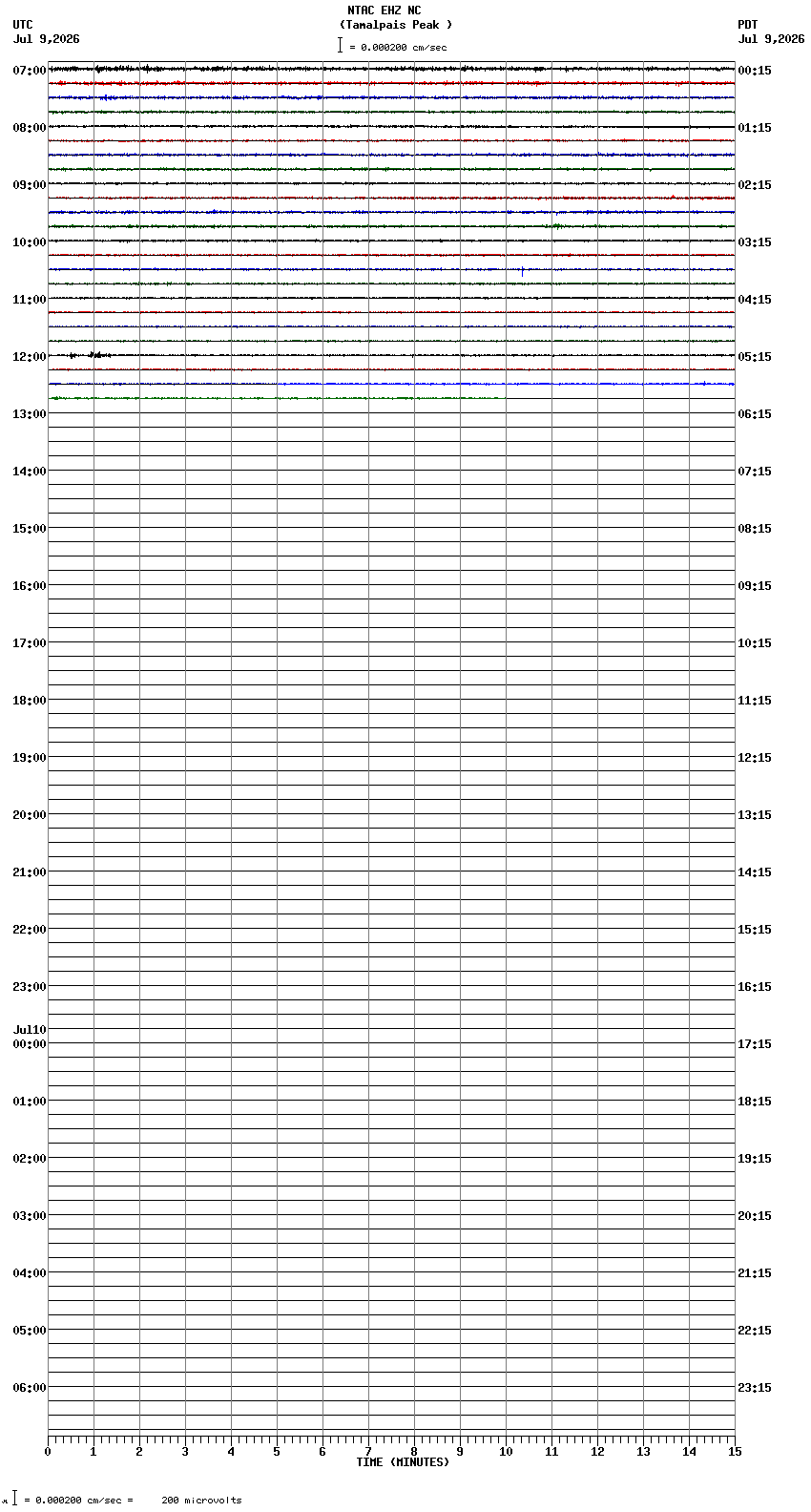
Task: Click the TIME (MINUTES) axis label
Action: (x=403, y=1462)
